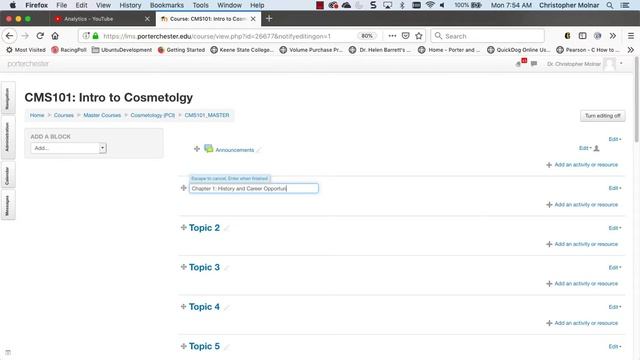Click the 80% zoom level indicator
This screenshot has width=640, height=360.
(x=367, y=36)
